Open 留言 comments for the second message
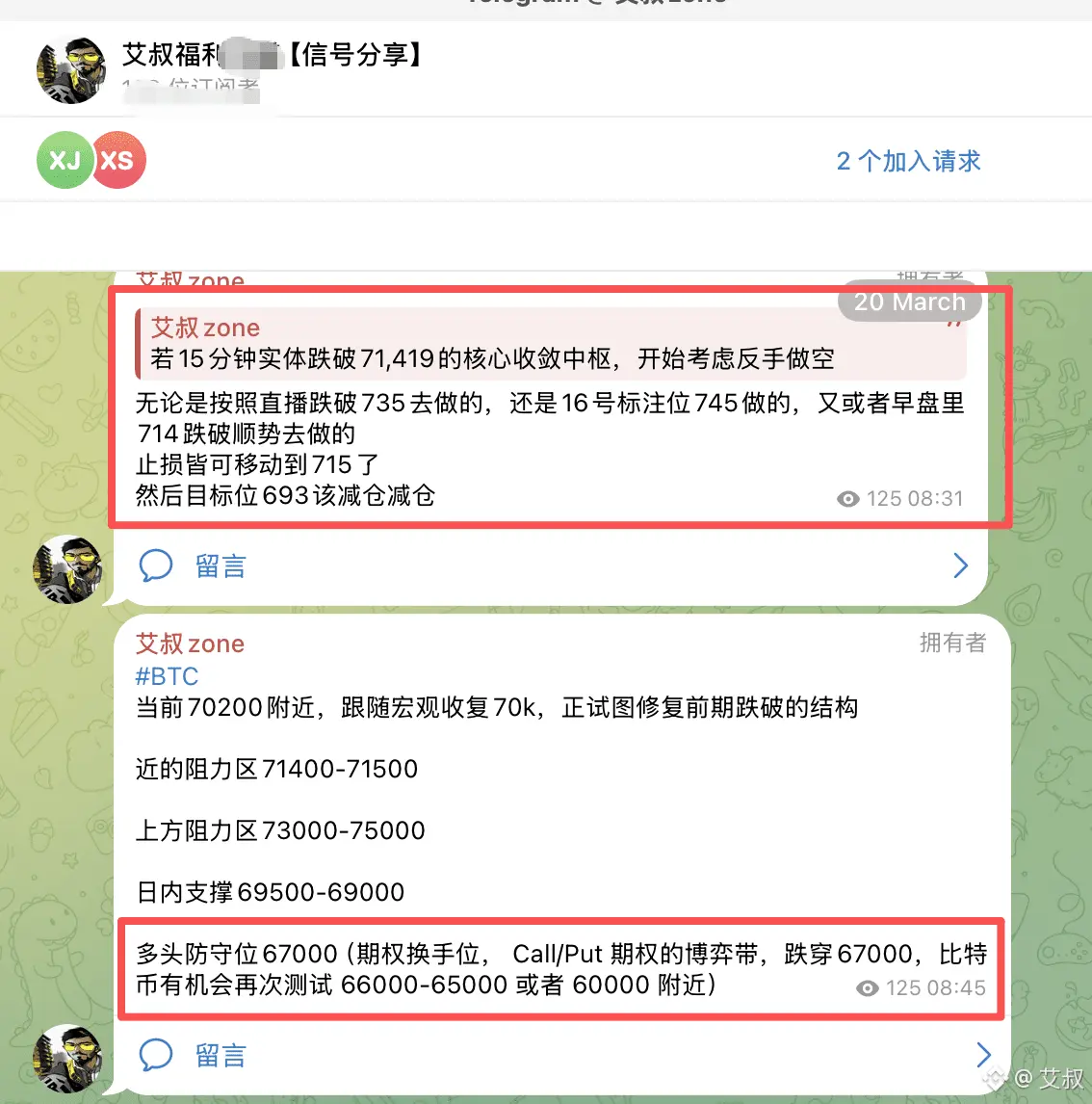The height and width of the screenshot is (1104, 1092). (221, 1056)
